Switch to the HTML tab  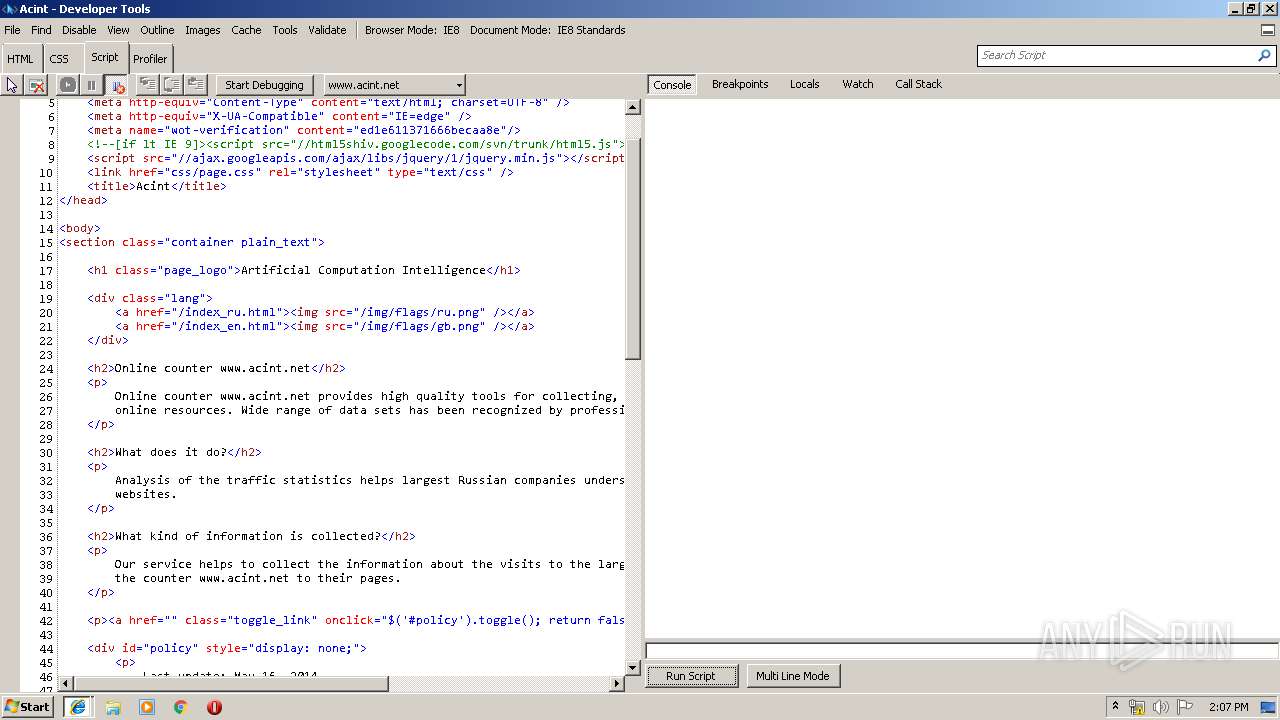[20, 59]
